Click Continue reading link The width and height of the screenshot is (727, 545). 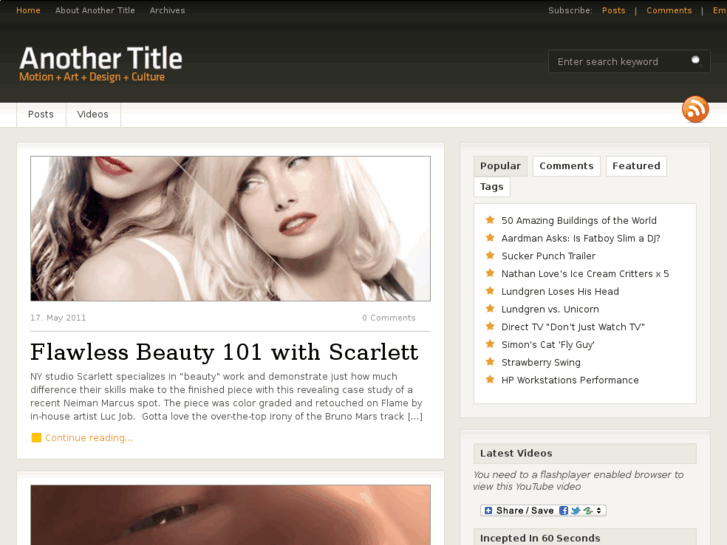89,438
